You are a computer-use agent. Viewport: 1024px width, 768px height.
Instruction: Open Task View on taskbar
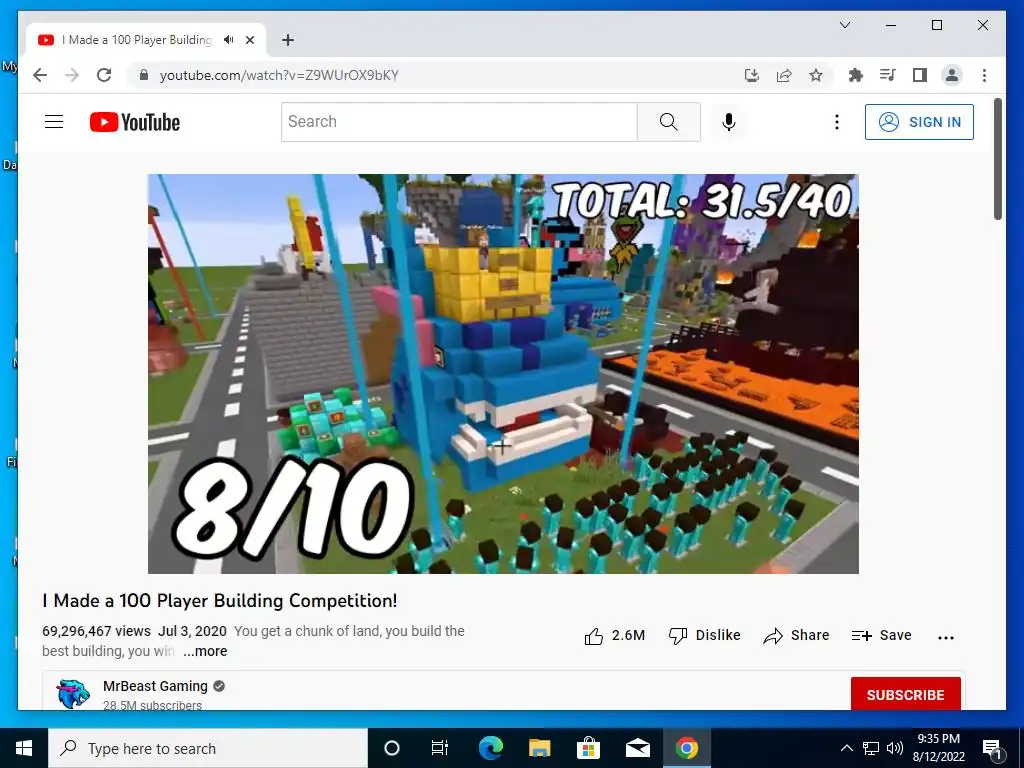click(440, 748)
